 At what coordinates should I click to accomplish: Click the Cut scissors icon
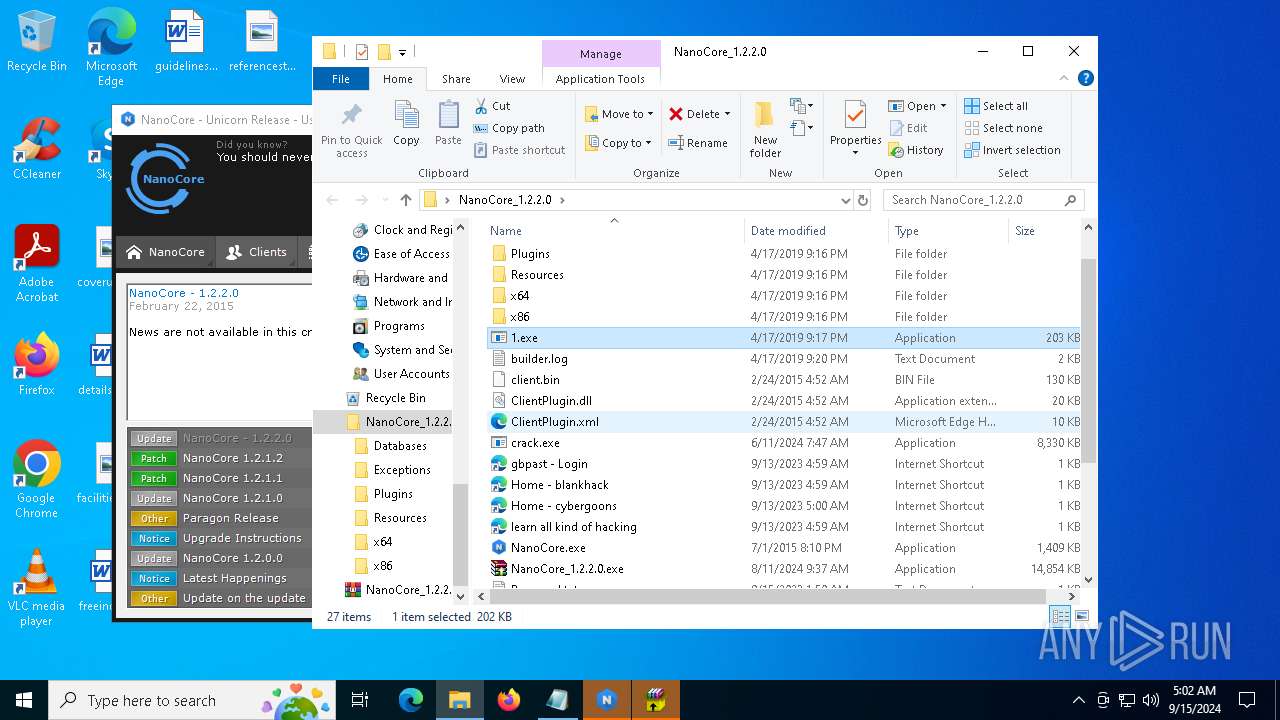(481, 106)
